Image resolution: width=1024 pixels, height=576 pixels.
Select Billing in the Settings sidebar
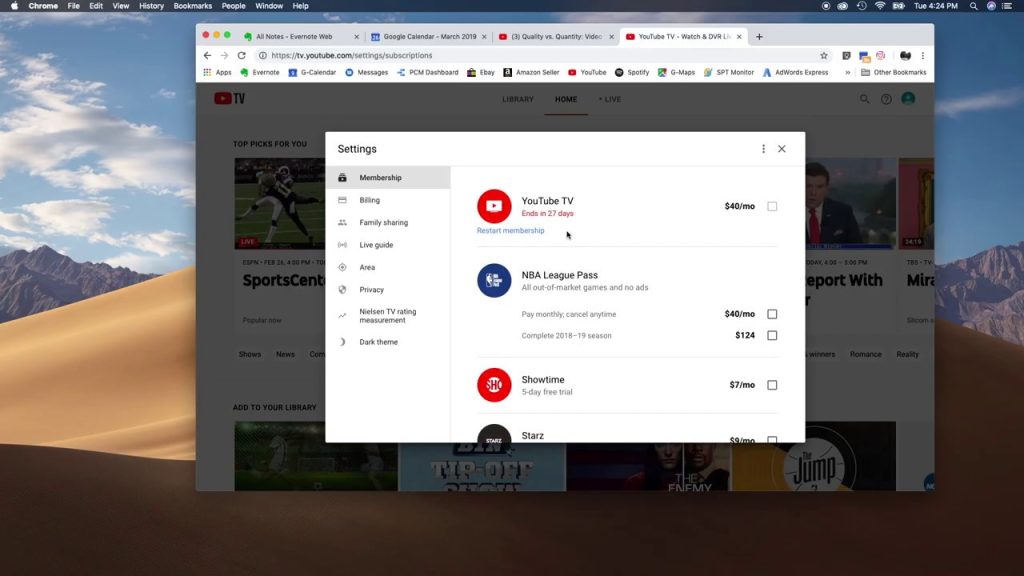[x=370, y=200]
